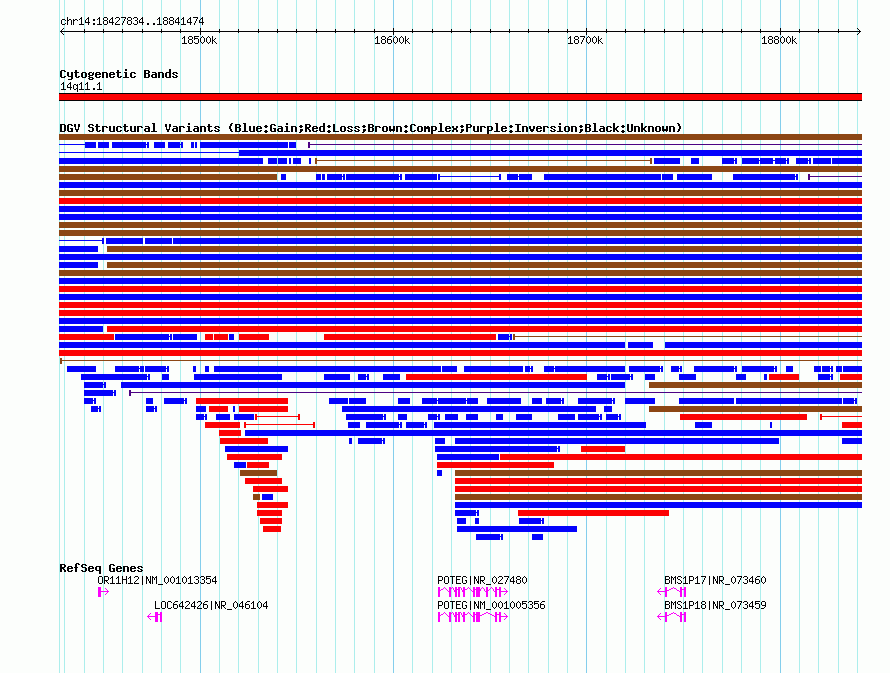Click the 18800k ruler label
This screenshot has width=890, height=673.
click(x=779, y=40)
